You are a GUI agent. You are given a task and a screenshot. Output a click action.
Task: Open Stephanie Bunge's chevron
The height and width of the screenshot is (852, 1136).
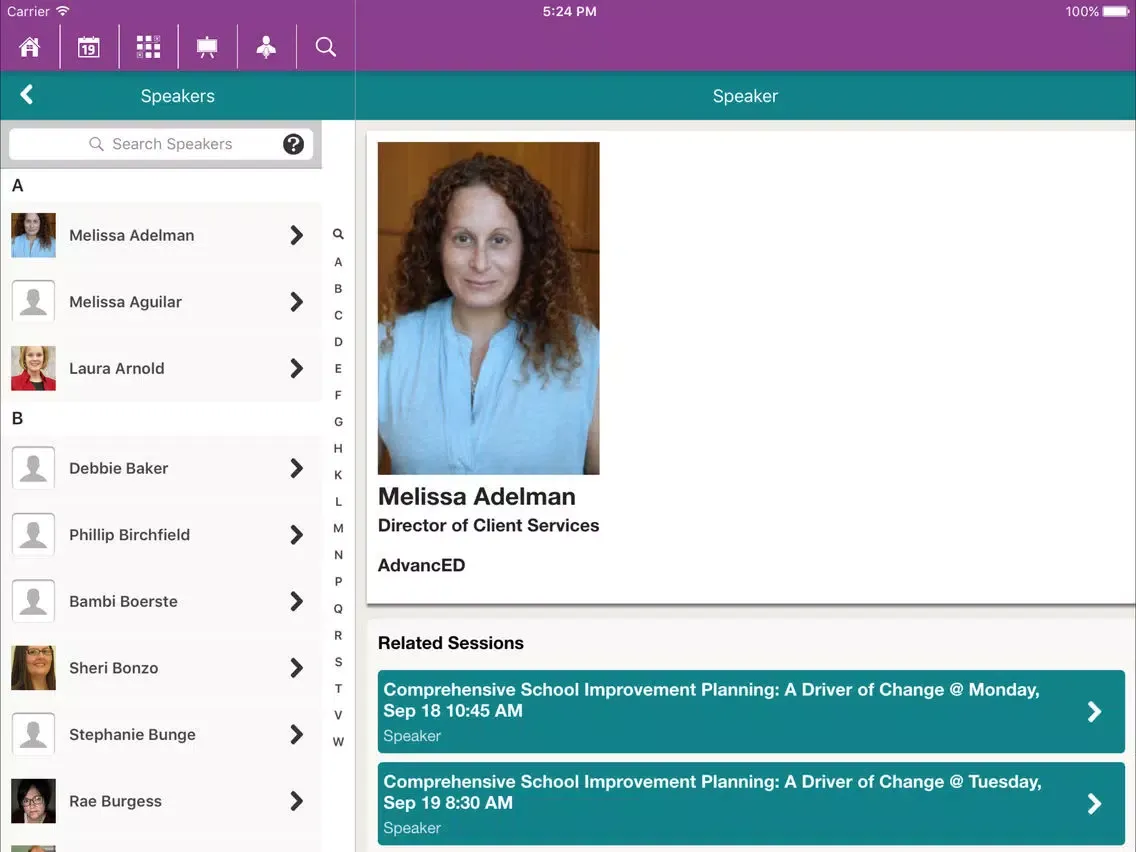[296, 735]
